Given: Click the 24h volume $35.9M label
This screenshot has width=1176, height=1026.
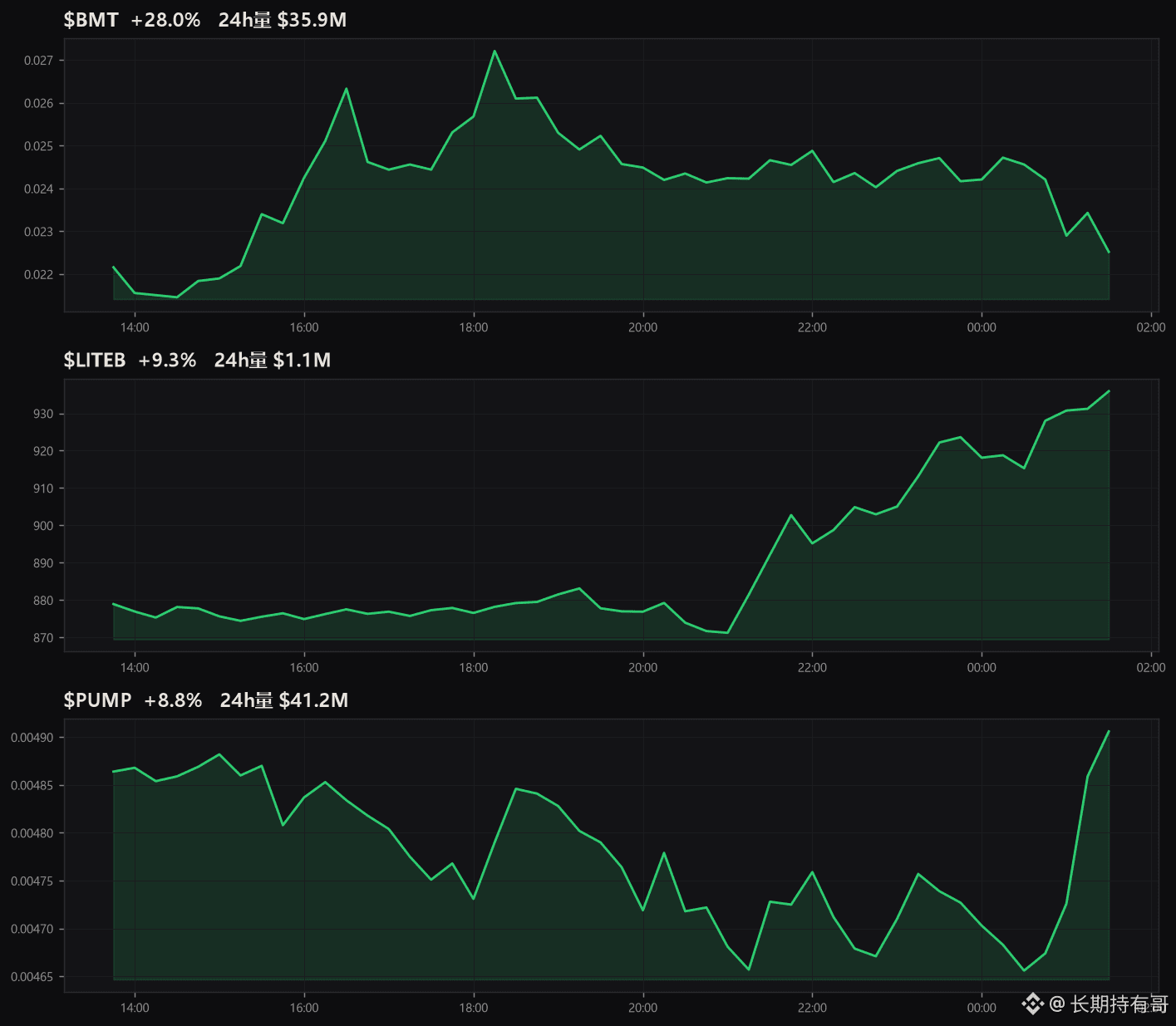Looking at the screenshot, I should pyautogui.click(x=283, y=20).
